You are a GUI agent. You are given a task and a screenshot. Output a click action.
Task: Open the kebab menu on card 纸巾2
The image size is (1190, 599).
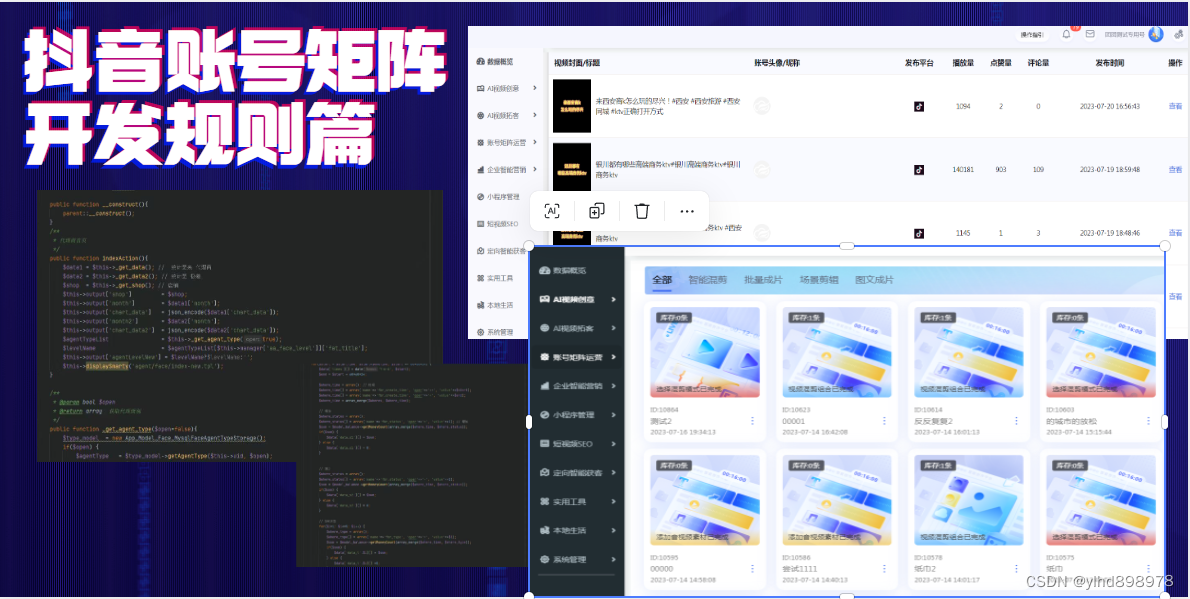(x=1016, y=569)
